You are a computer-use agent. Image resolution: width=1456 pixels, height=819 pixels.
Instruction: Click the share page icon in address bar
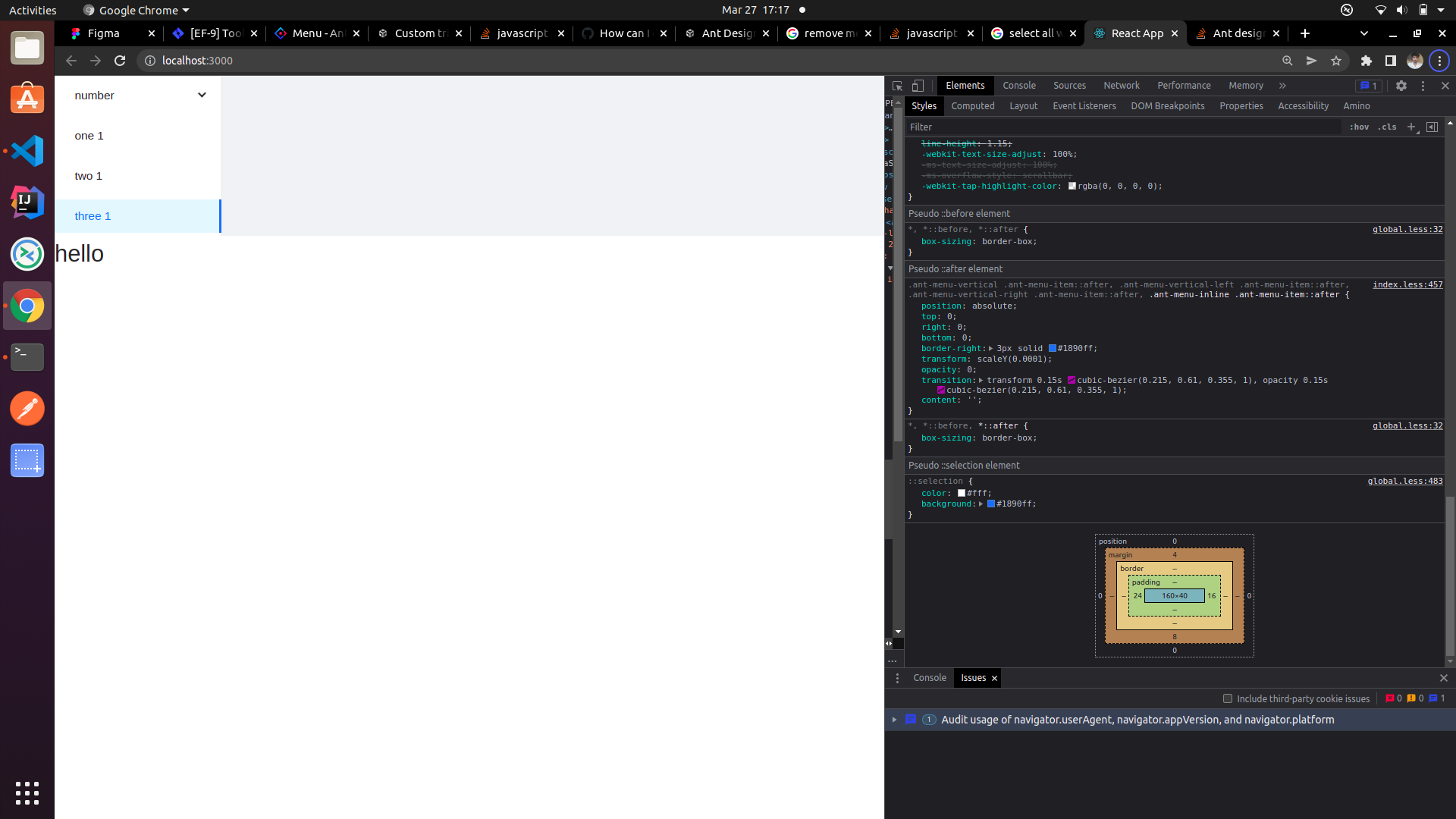point(1311,61)
